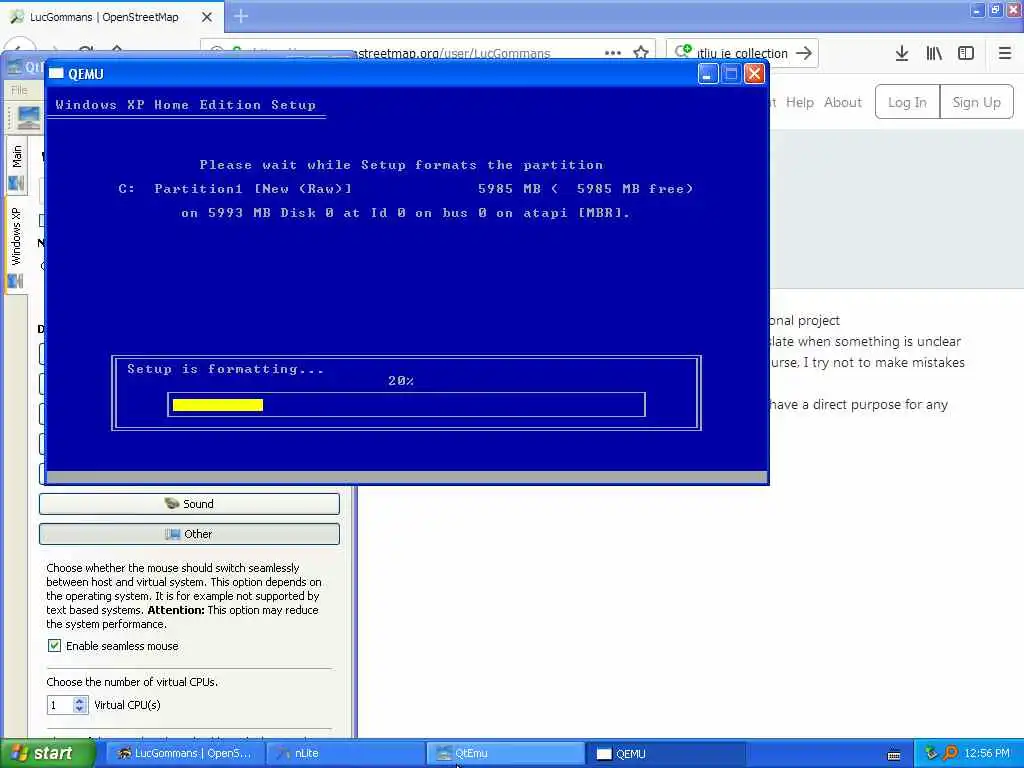Screen dimensions: 1024x768
Task: Click search engine icon in search box
Action: [683, 51]
